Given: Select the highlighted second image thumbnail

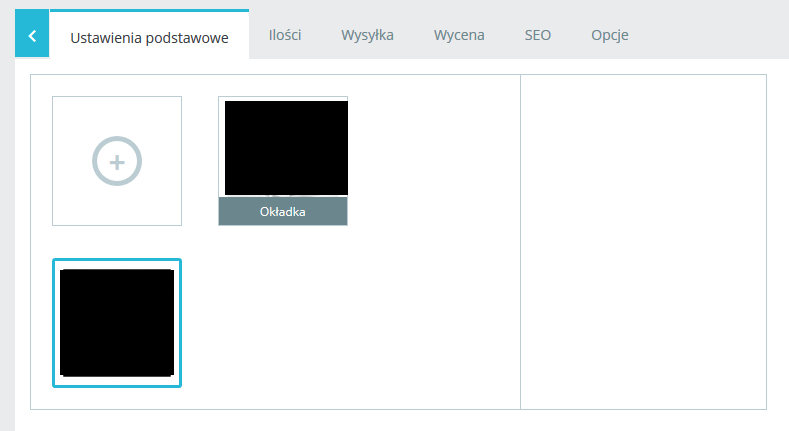Looking at the screenshot, I should pos(117,323).
